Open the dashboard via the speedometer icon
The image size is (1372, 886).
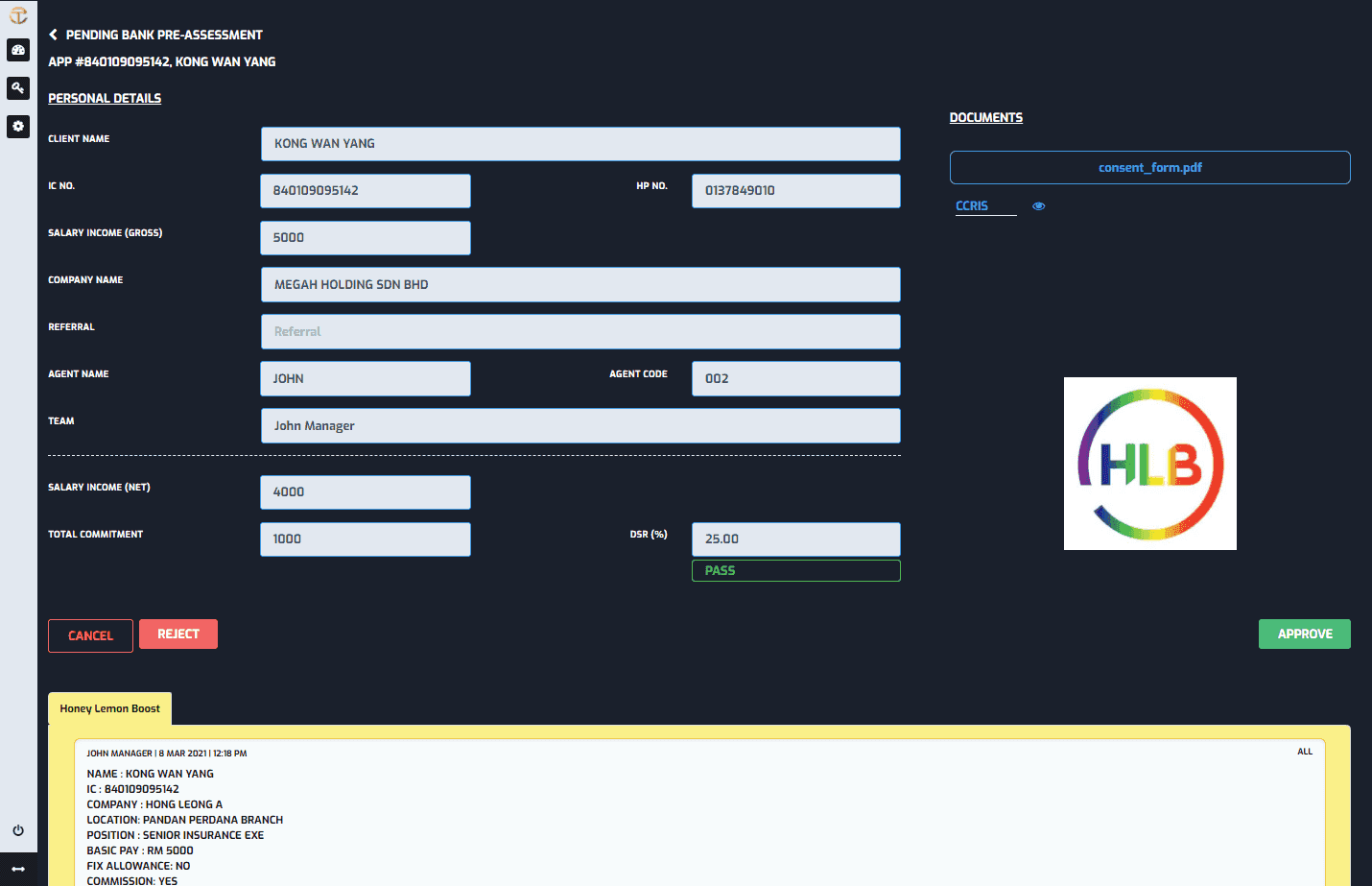(17, 50)
